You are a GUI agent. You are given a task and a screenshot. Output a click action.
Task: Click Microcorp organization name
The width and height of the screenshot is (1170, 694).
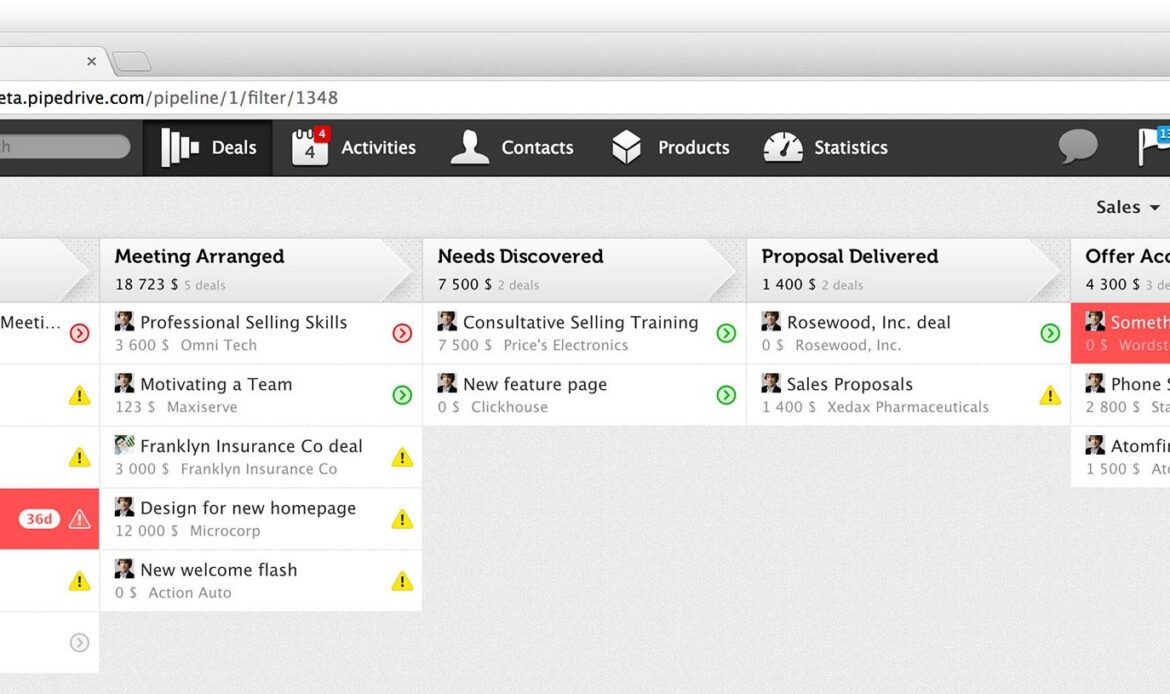coord(225,531)
